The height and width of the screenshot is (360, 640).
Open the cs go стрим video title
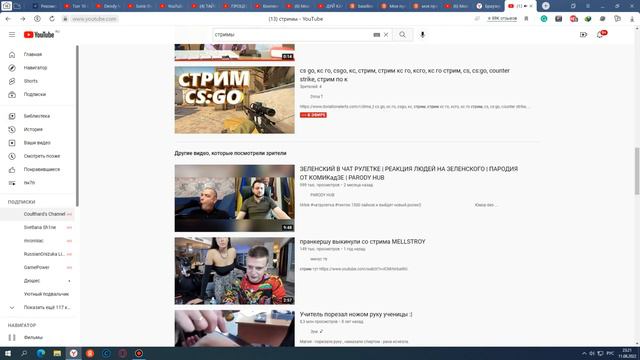click(x=404, y=75)
